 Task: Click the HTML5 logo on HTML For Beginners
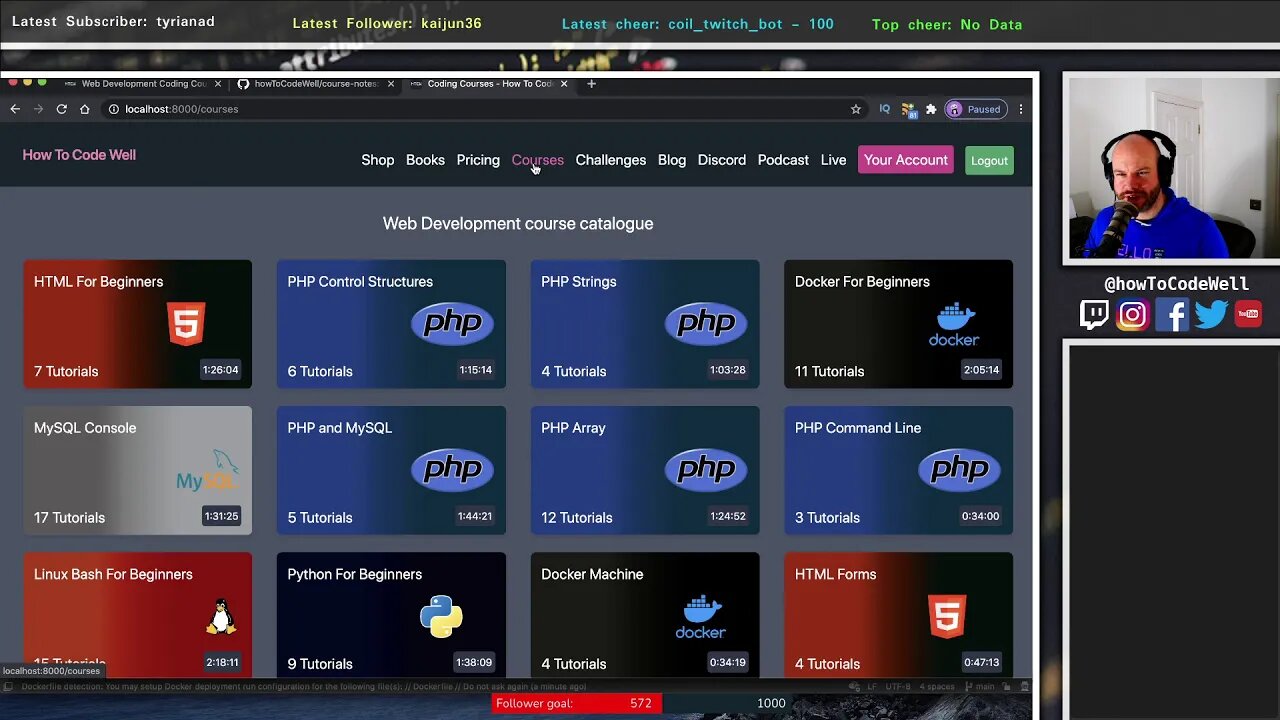pos(186,324)
